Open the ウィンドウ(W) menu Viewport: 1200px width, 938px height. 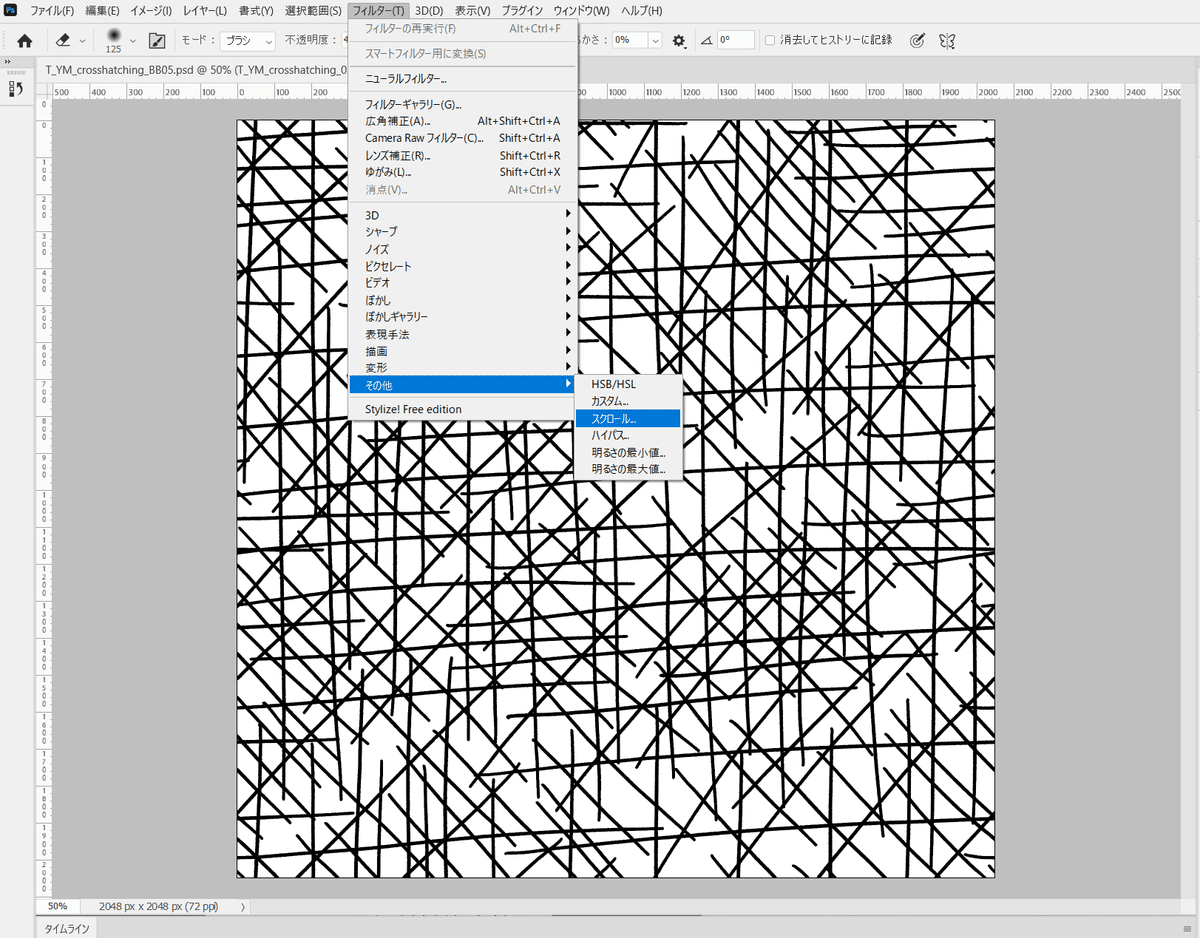tap(581, 10)
